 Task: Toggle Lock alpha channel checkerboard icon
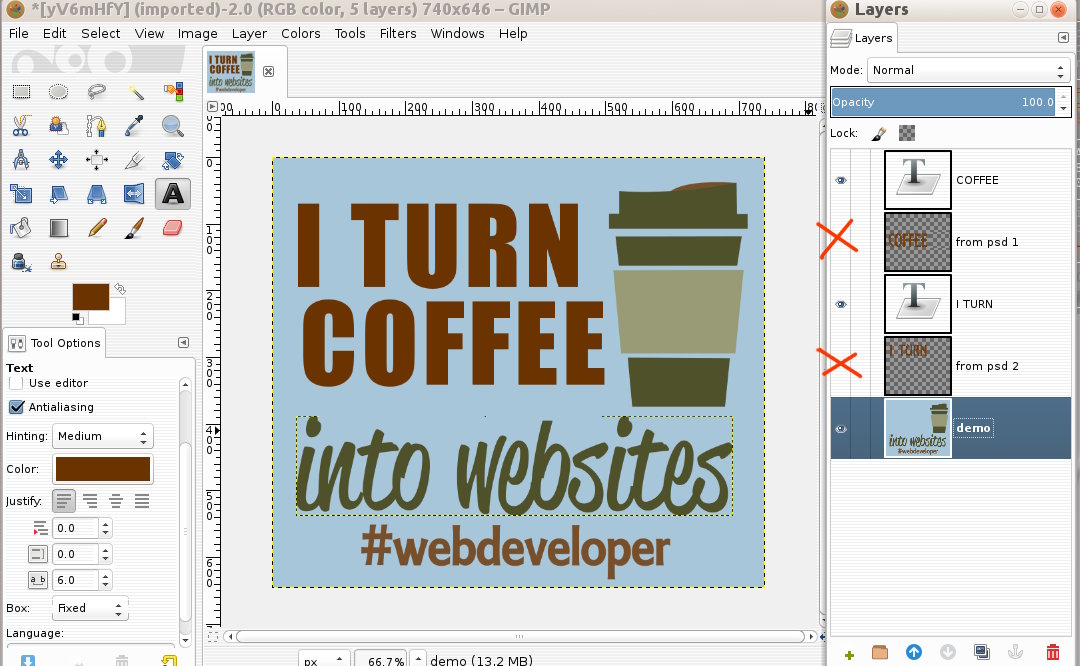[x=907, y=133]
